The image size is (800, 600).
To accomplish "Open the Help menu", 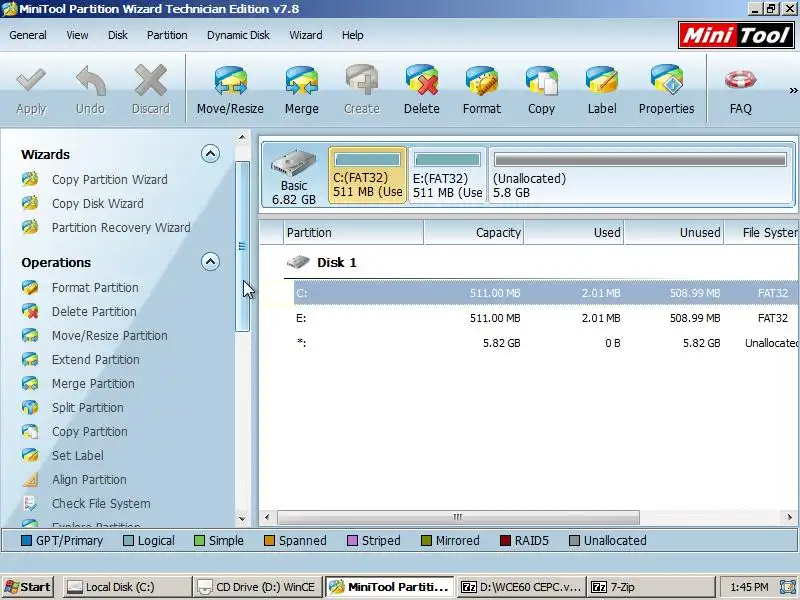I will pyautogui.click(x=353, y=35).
